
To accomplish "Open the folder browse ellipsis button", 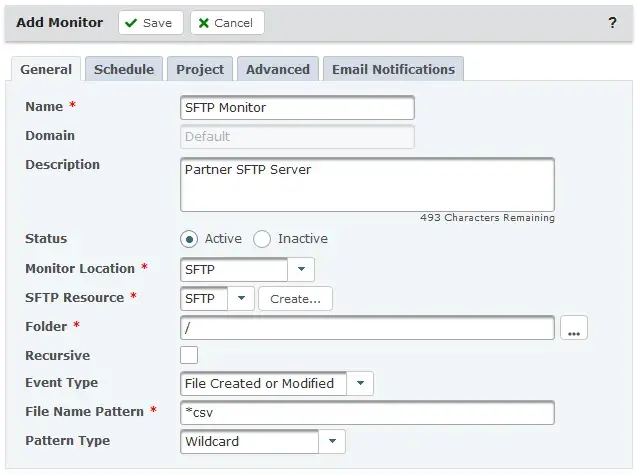I will click(573, 328).
